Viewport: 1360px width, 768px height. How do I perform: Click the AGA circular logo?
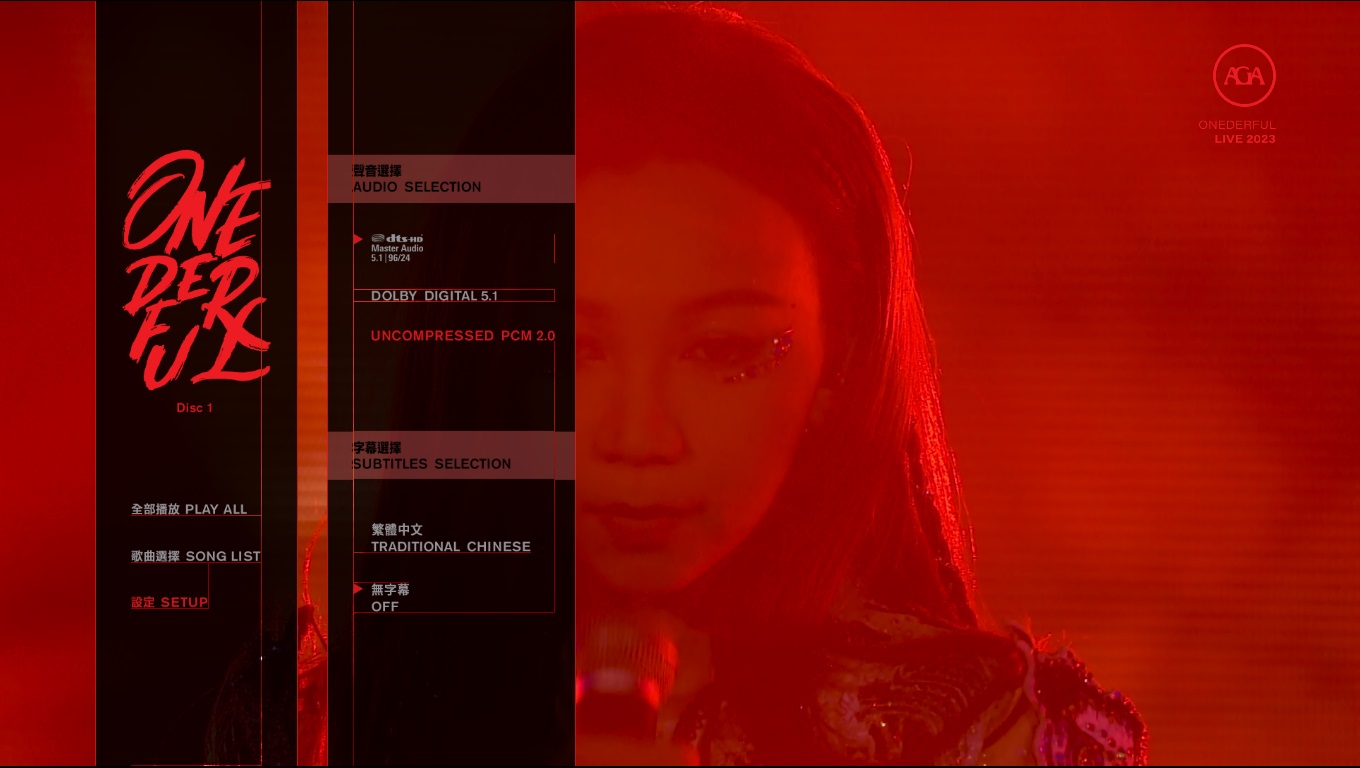click(x=1244, y=75)
